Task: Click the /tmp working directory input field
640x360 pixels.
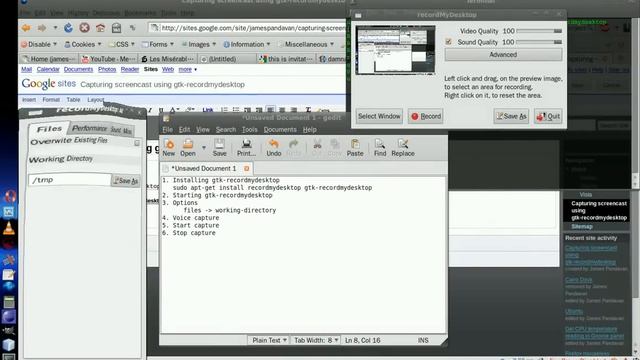Action: coord(70,180)
